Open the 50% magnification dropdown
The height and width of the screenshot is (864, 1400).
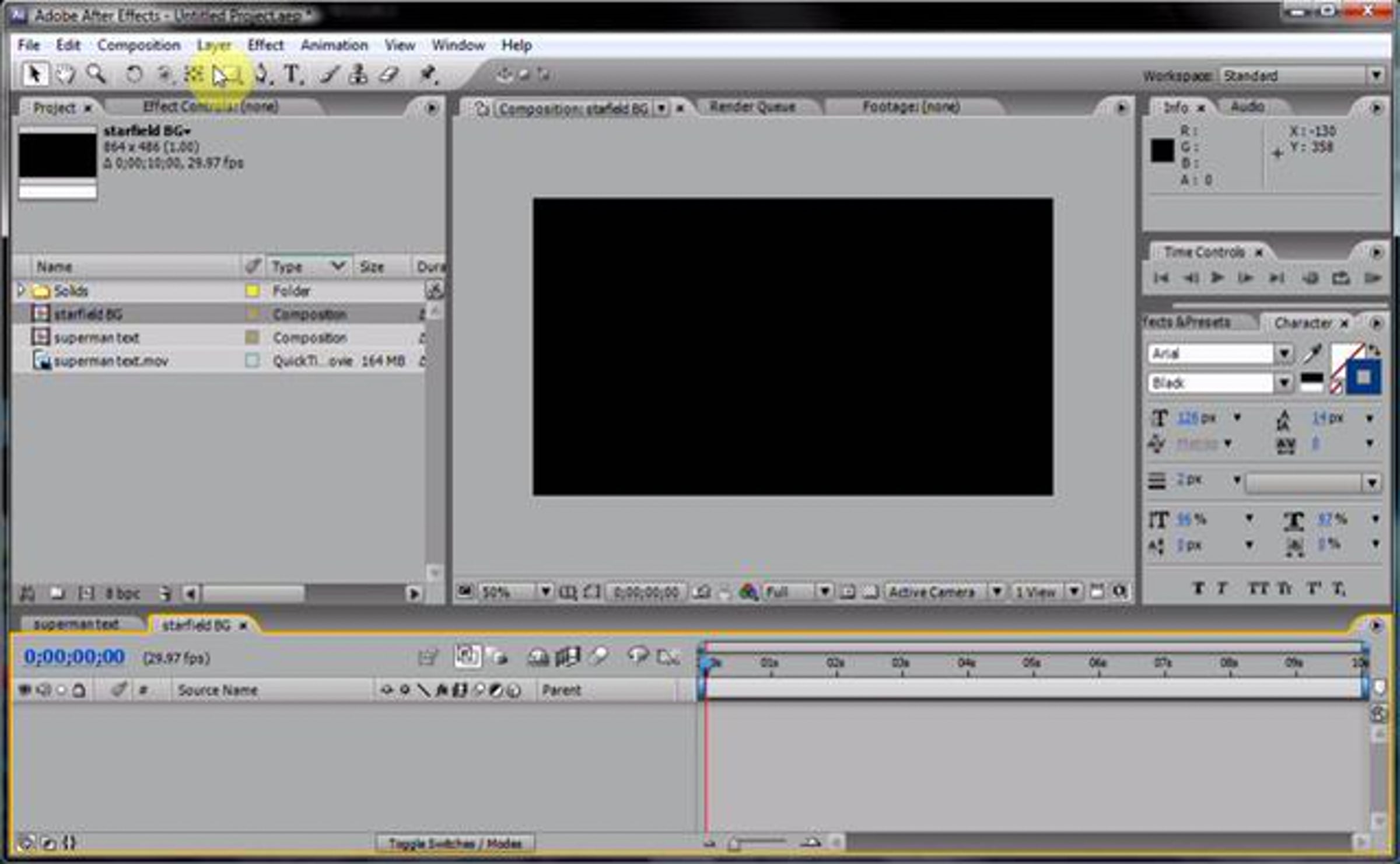516,592
